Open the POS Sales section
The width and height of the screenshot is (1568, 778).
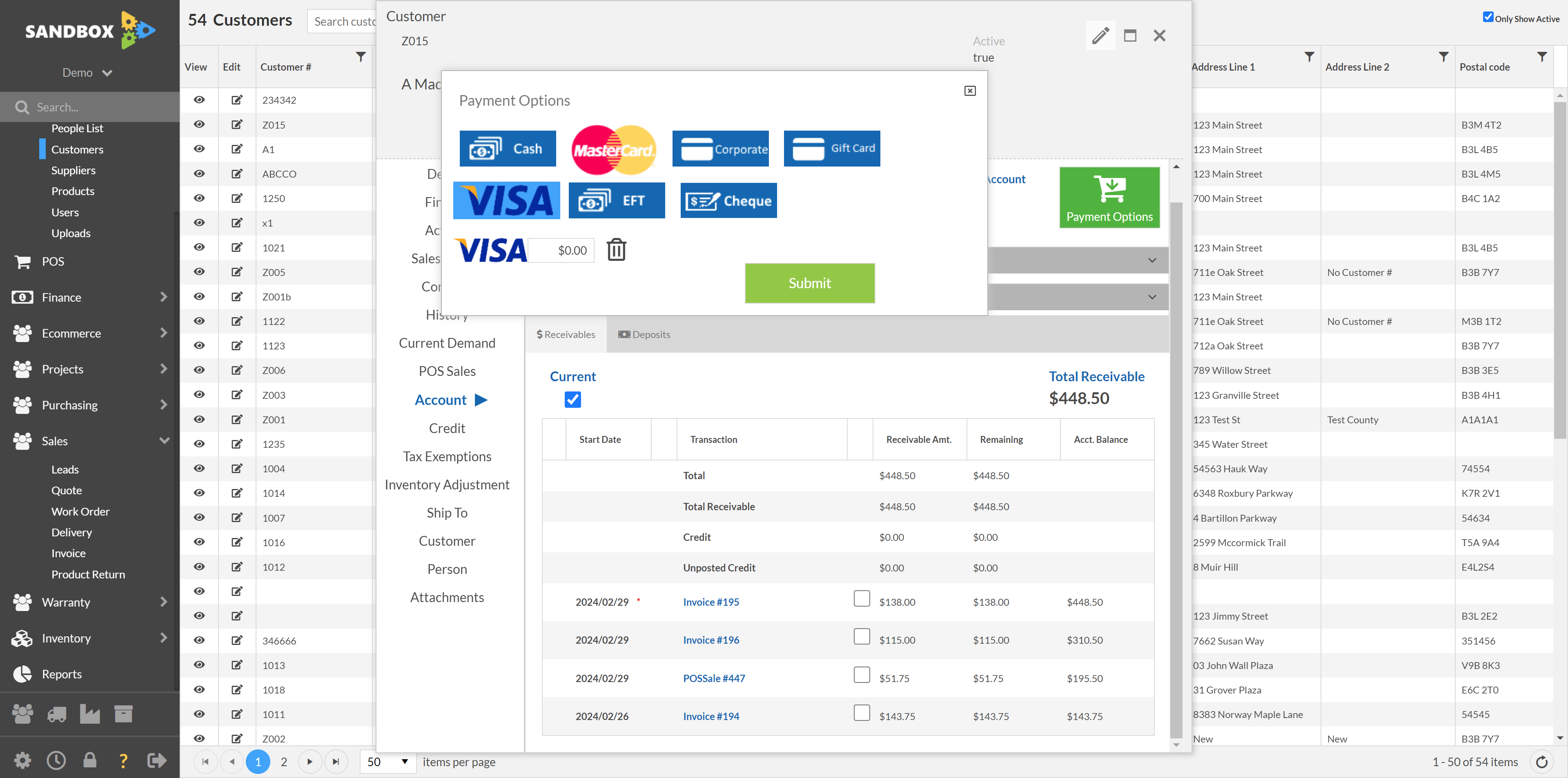pyautogui.click(x=447, y=371)
